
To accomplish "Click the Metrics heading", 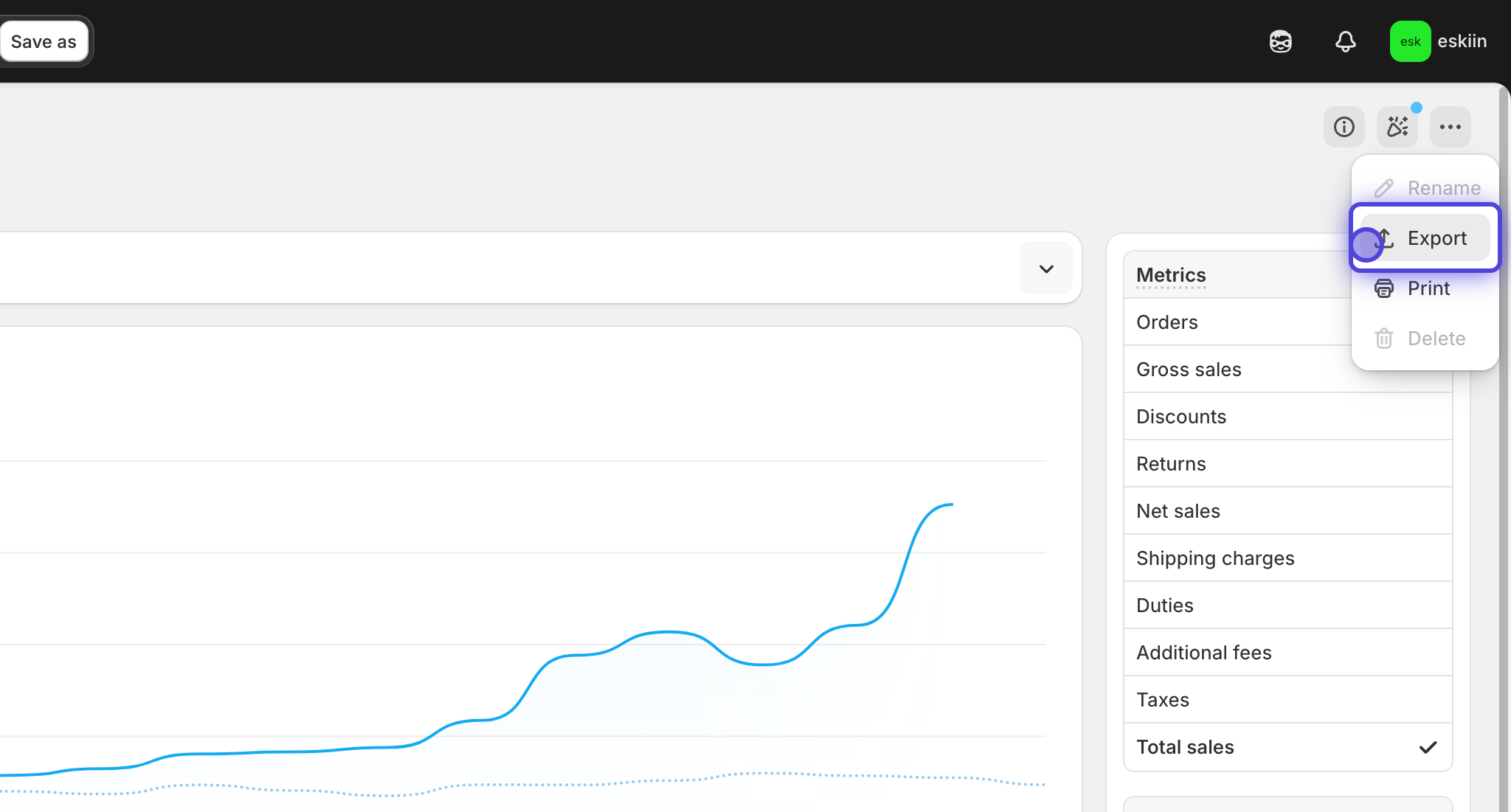I will pos(1171,275).
